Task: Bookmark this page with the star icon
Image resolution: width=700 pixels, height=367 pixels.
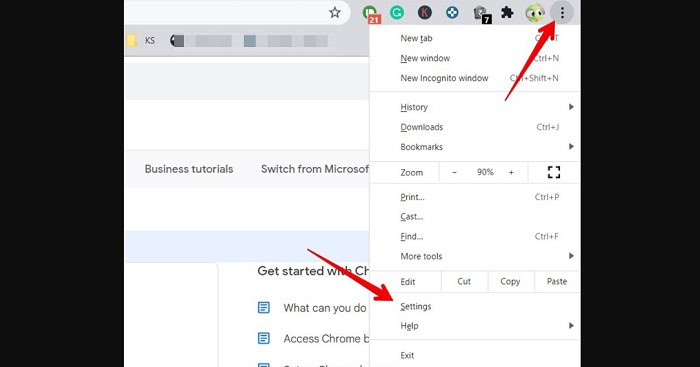Action: pos(335,13)
